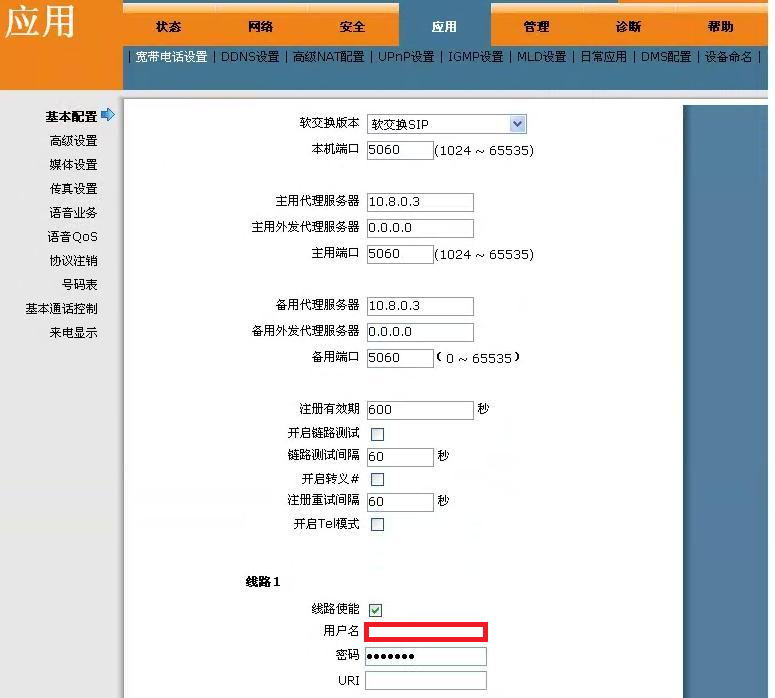Image resolution: width=775 pixels, height=698 pixels.
Task: Open DMS配置 submenu link
Action: [x=666, y=57]
